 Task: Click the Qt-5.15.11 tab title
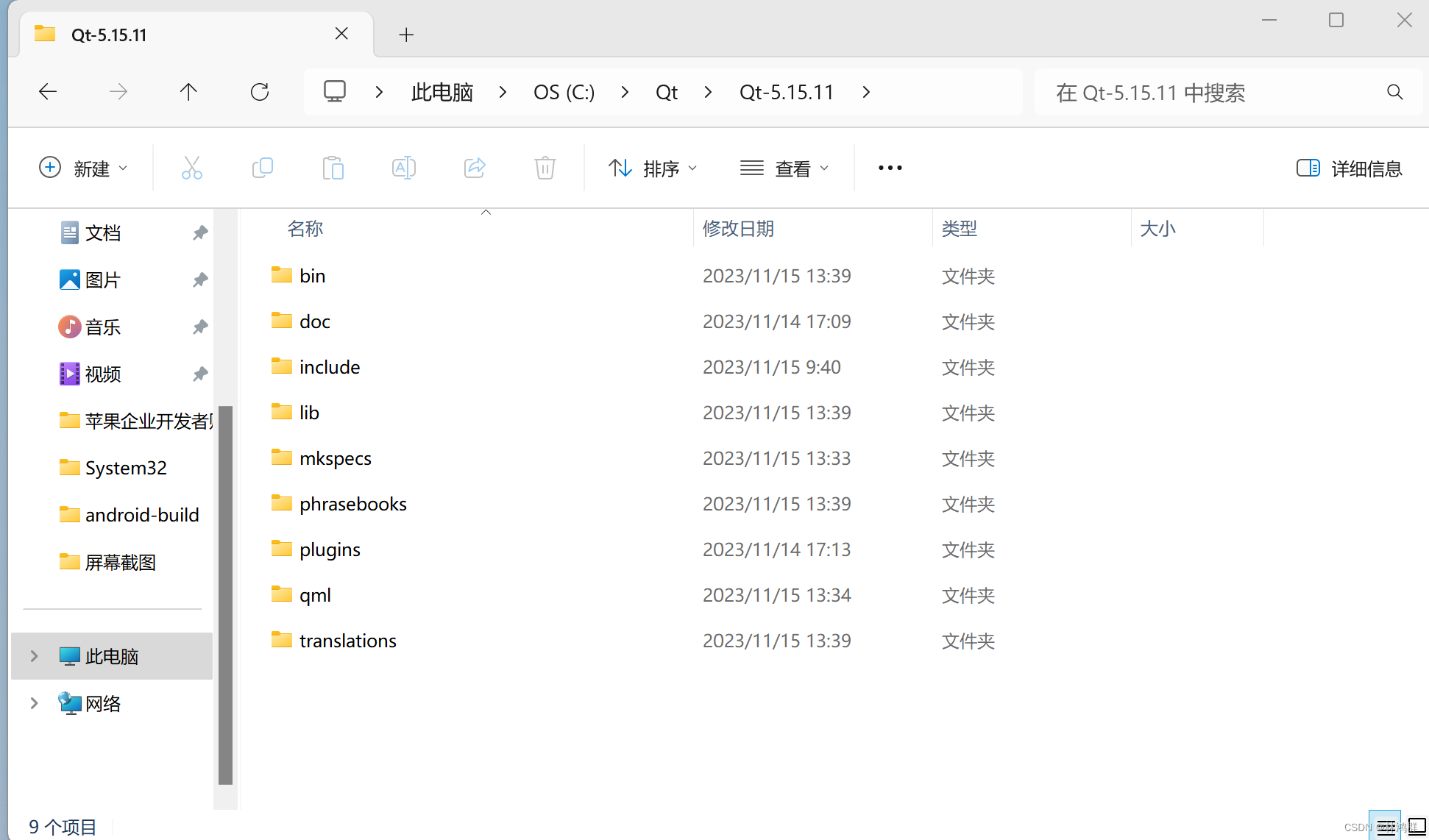(x=109, y=35)
